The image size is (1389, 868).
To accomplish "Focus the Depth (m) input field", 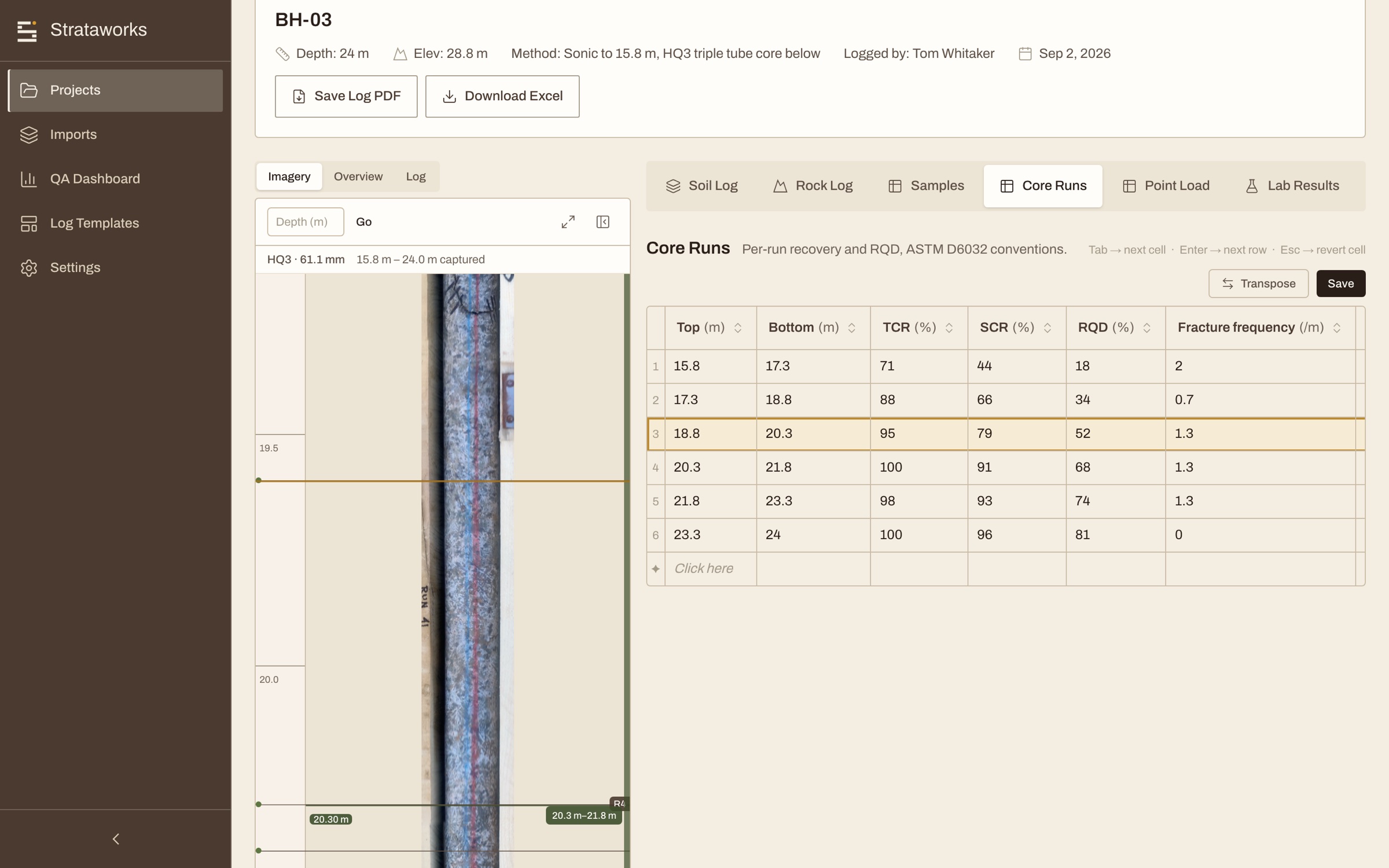I will pyautogui.click(x=306, y=222).
